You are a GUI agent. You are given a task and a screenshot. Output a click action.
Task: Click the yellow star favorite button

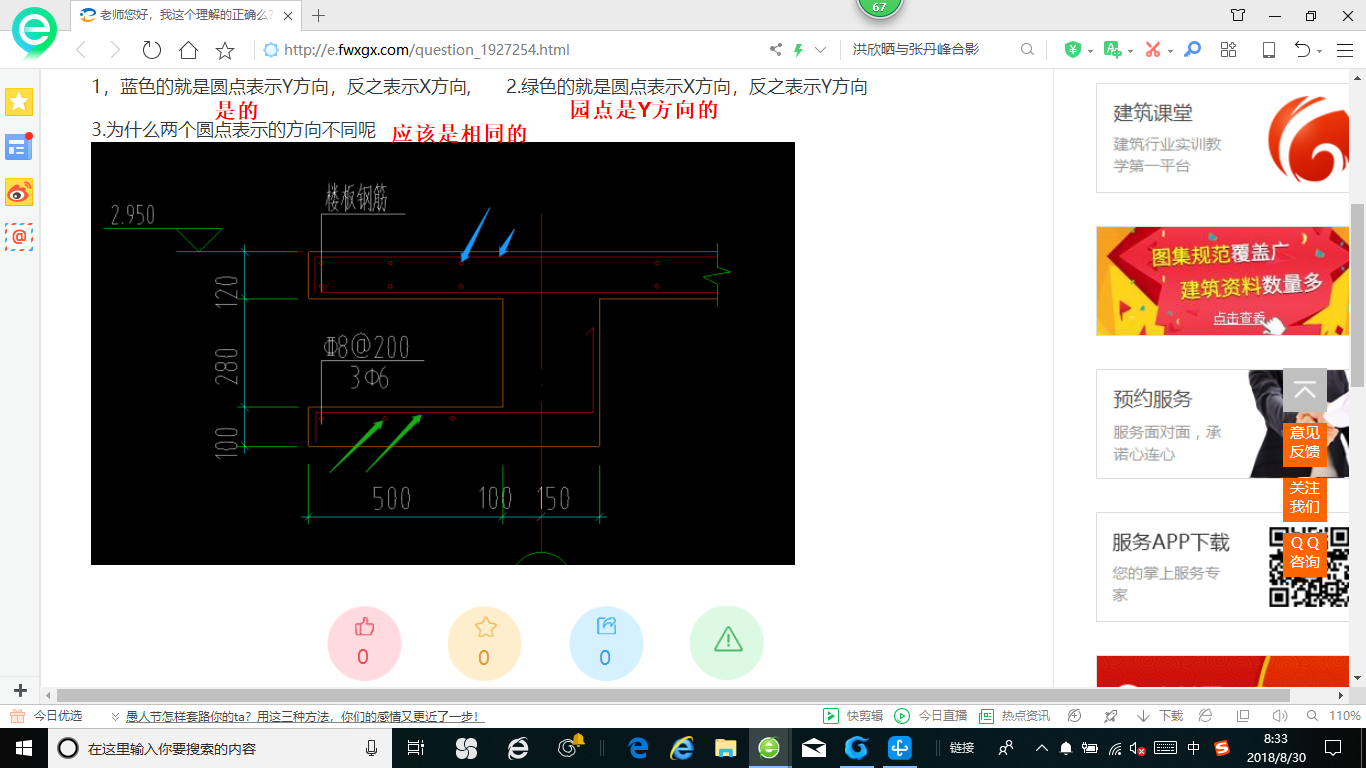tap(485, 643)
